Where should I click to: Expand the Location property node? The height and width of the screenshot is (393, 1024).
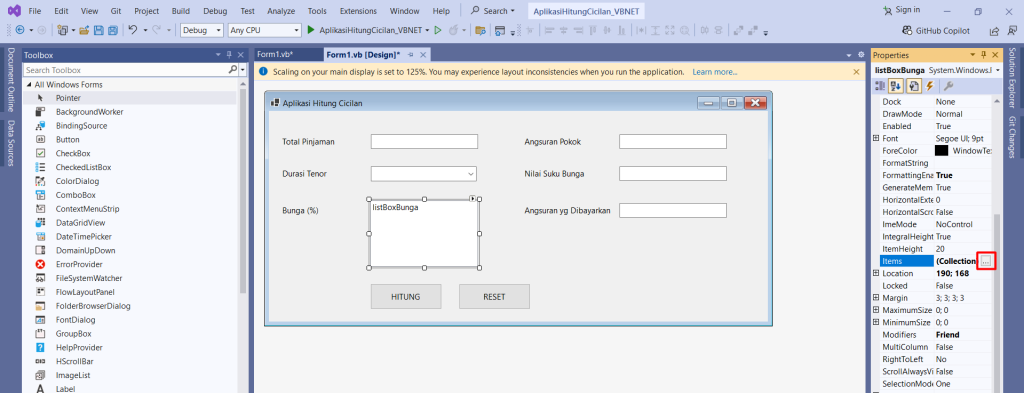(876, 273)
